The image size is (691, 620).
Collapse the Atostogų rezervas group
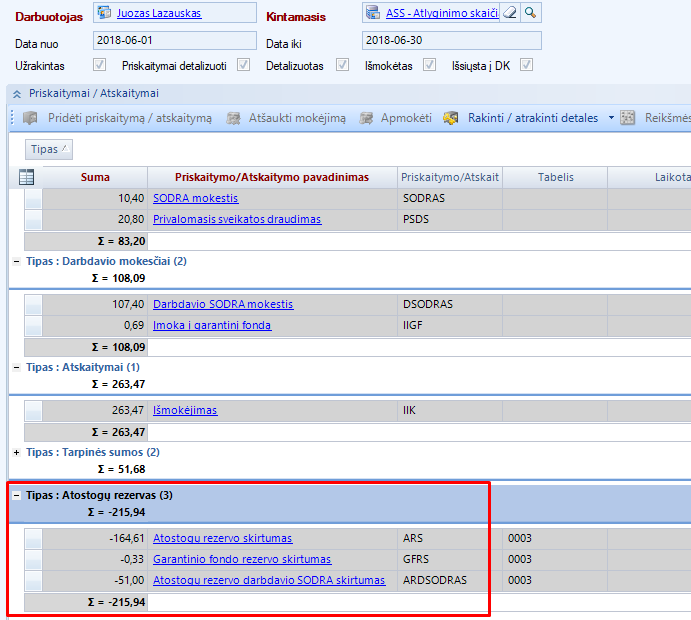[16, 495]
